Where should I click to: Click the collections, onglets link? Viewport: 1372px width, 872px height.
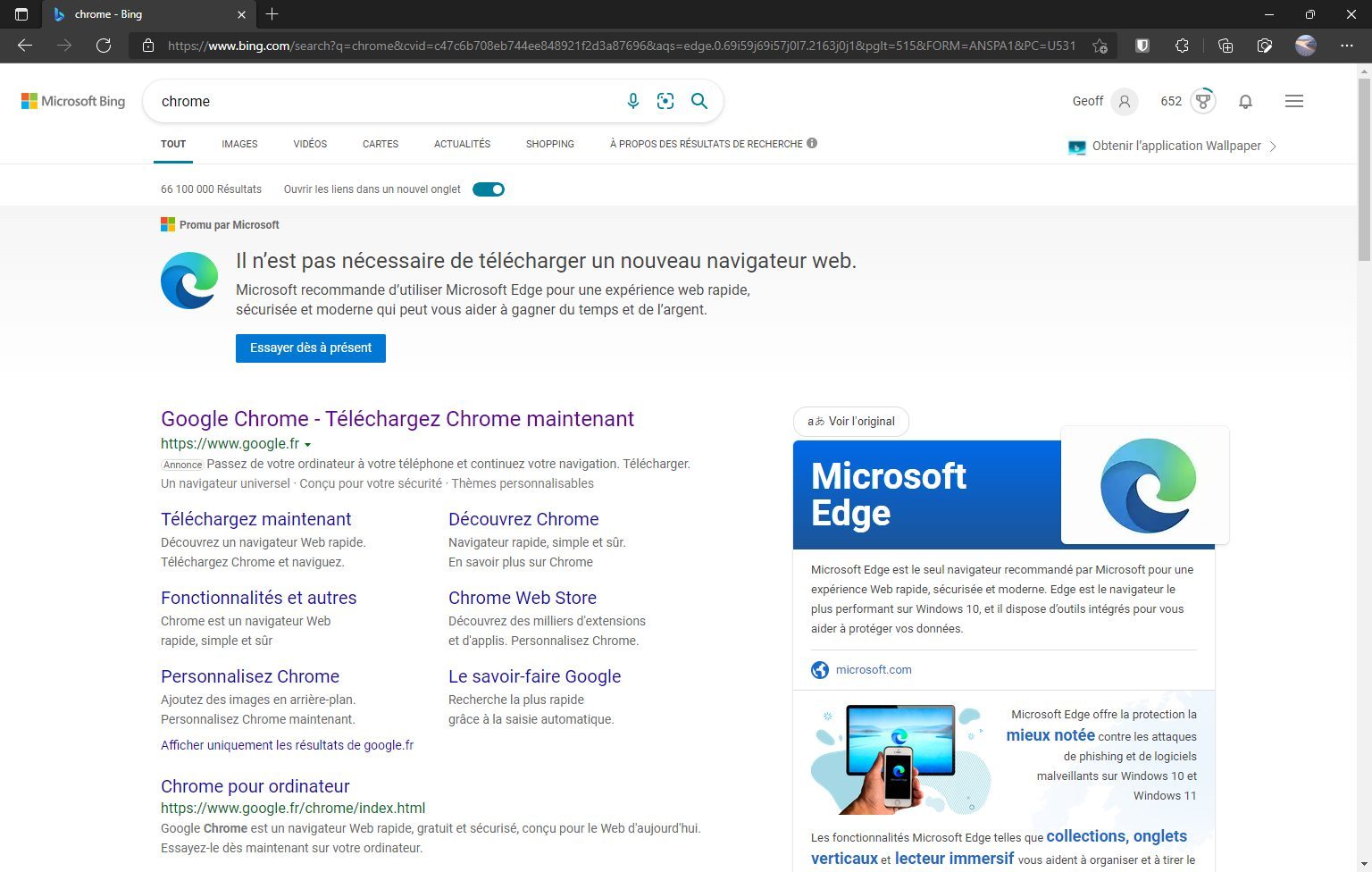click(x=1117, y=836)
